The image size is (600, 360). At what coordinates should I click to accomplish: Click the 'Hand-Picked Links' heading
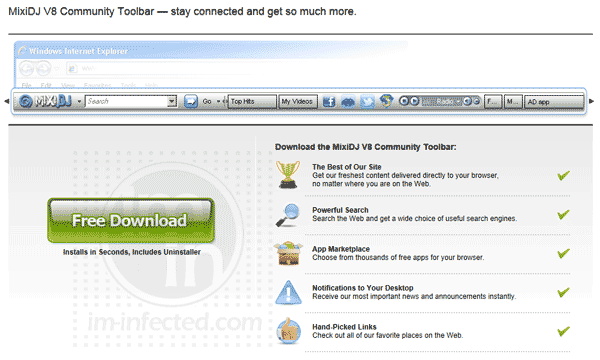point(344,327)
